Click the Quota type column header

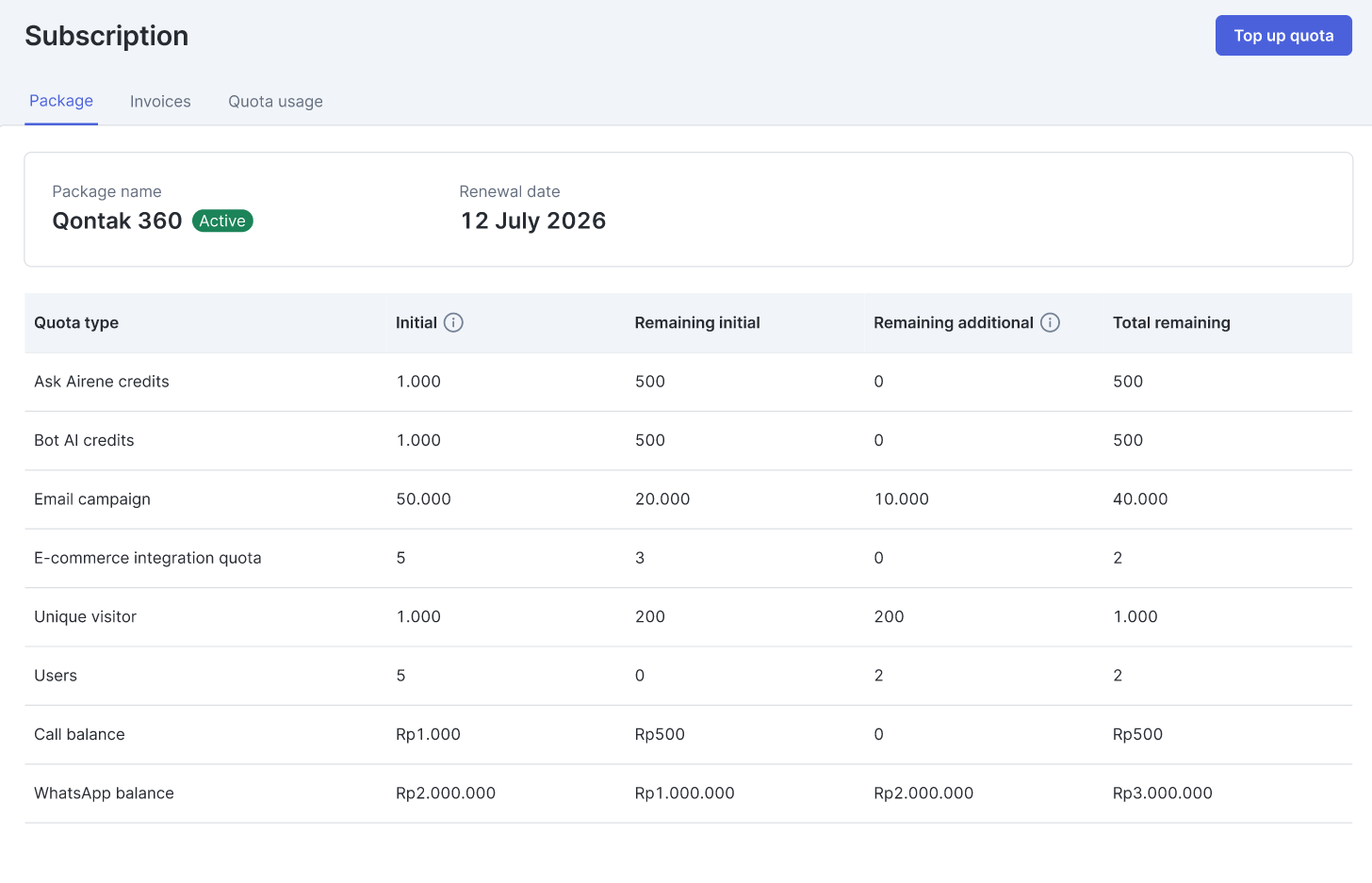click(x=76, y=322)
